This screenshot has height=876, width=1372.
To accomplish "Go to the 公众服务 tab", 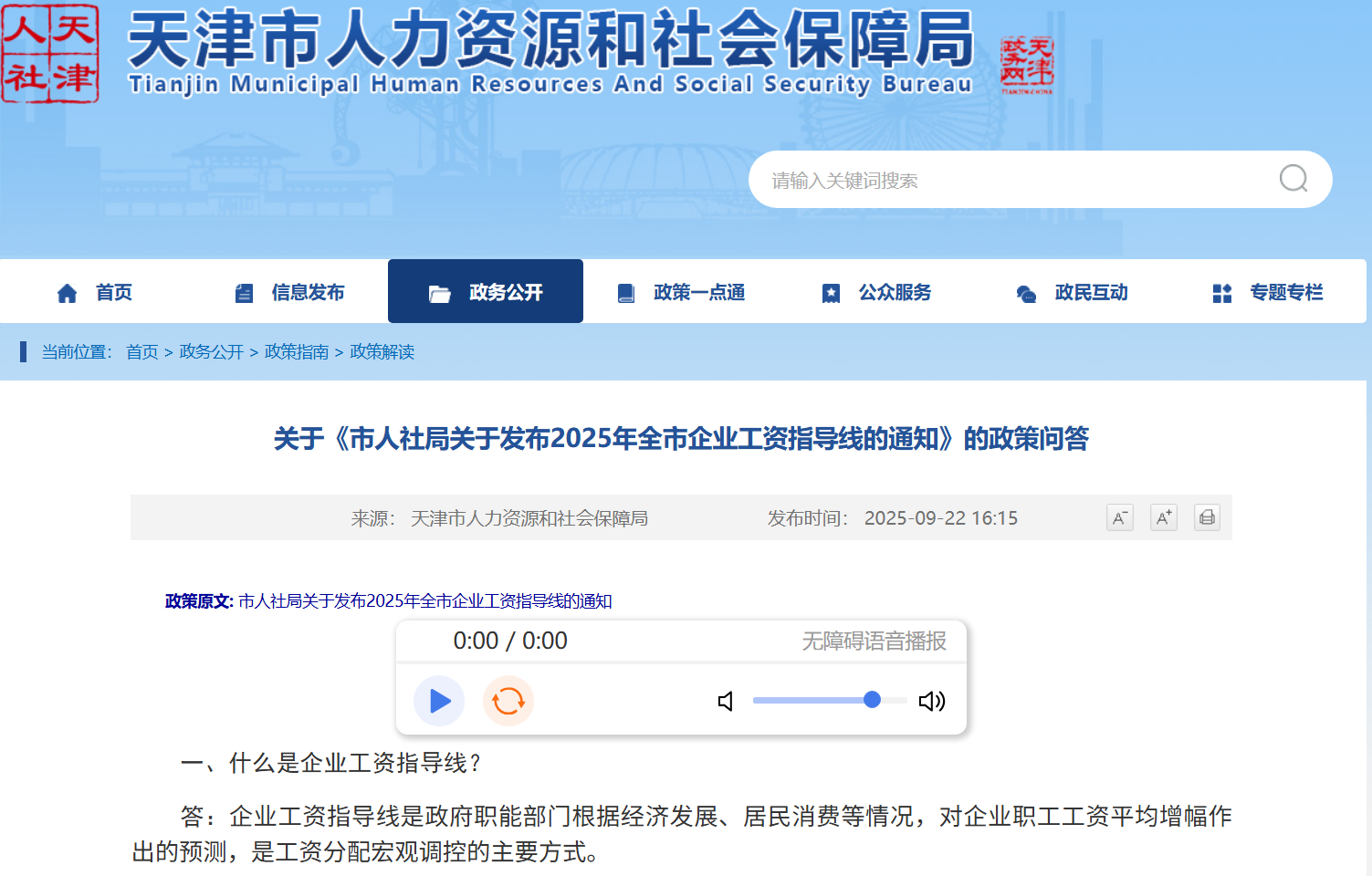I will tap(876, 292).
